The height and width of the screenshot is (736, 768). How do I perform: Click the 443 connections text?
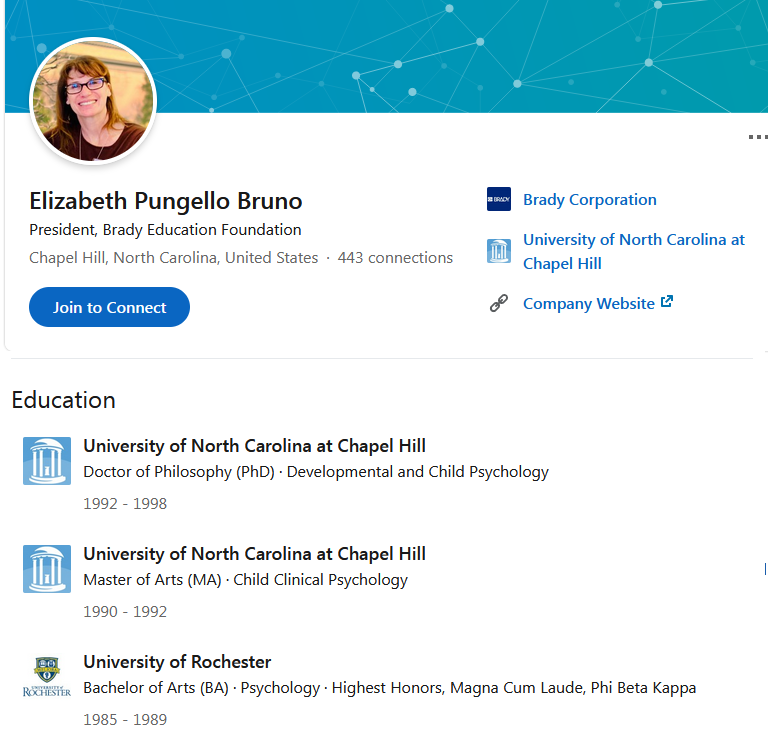tap(395, 258)
